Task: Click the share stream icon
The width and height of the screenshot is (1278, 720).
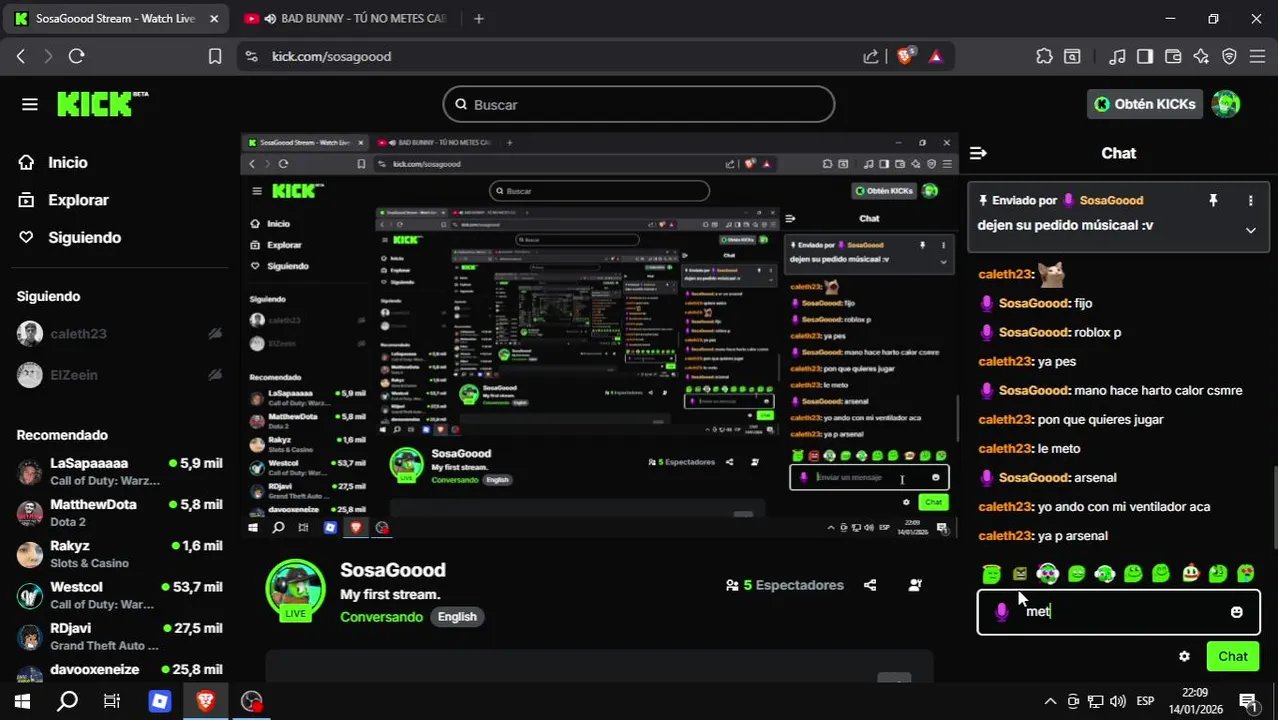Action: coord(870,585)
